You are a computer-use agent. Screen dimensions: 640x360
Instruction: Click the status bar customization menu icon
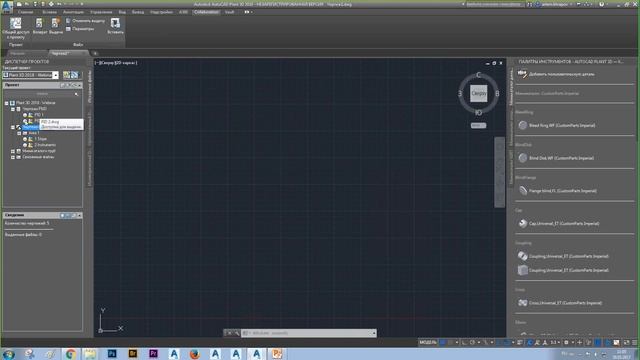(x=635, y=342)
